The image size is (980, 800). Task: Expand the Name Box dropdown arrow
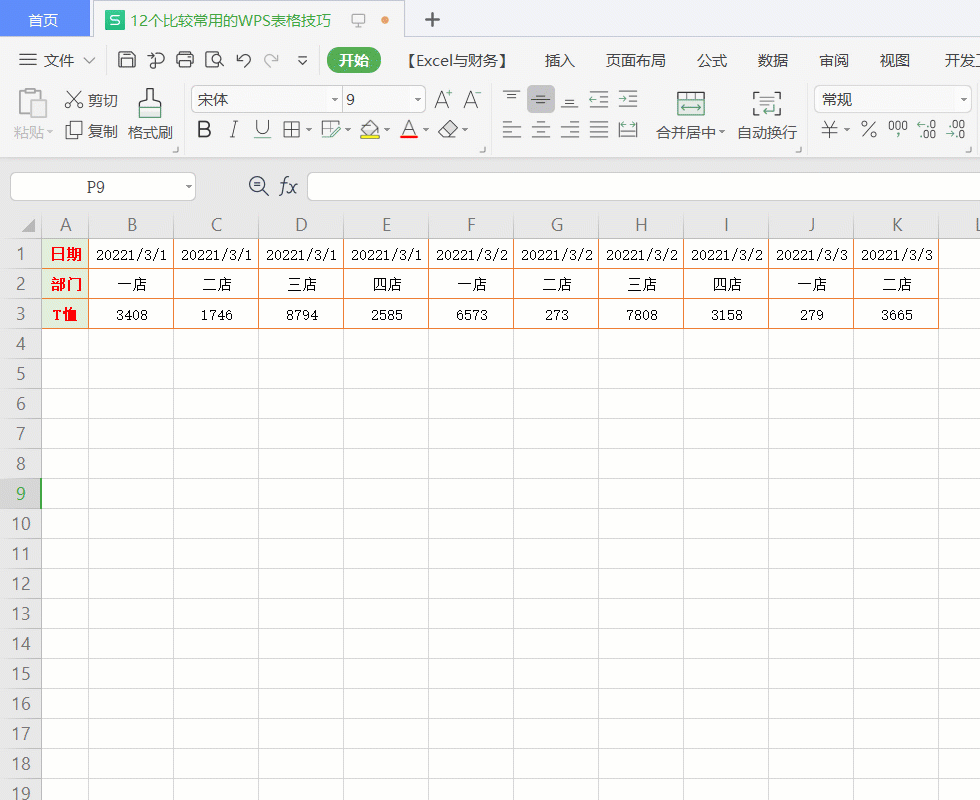click(188, 187)
